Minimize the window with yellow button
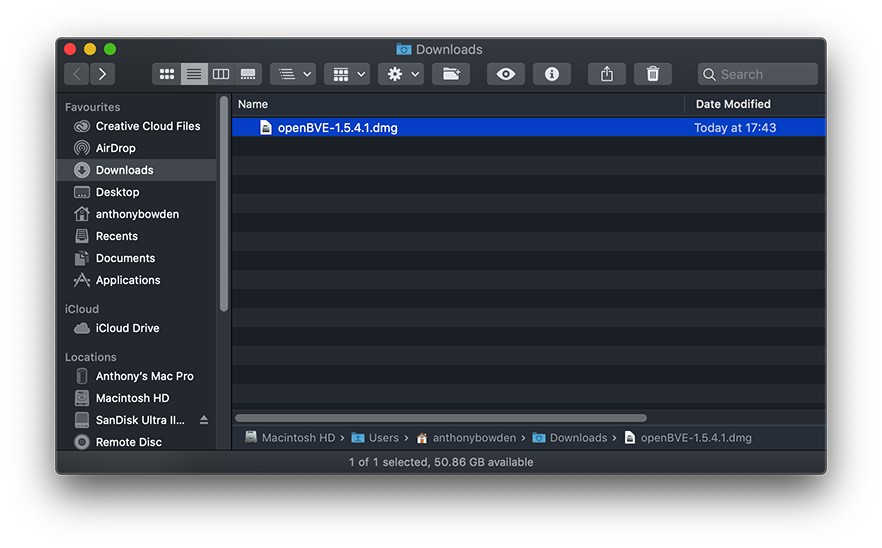The height and width of the screenshot is (548, 882). click(90, 49)
